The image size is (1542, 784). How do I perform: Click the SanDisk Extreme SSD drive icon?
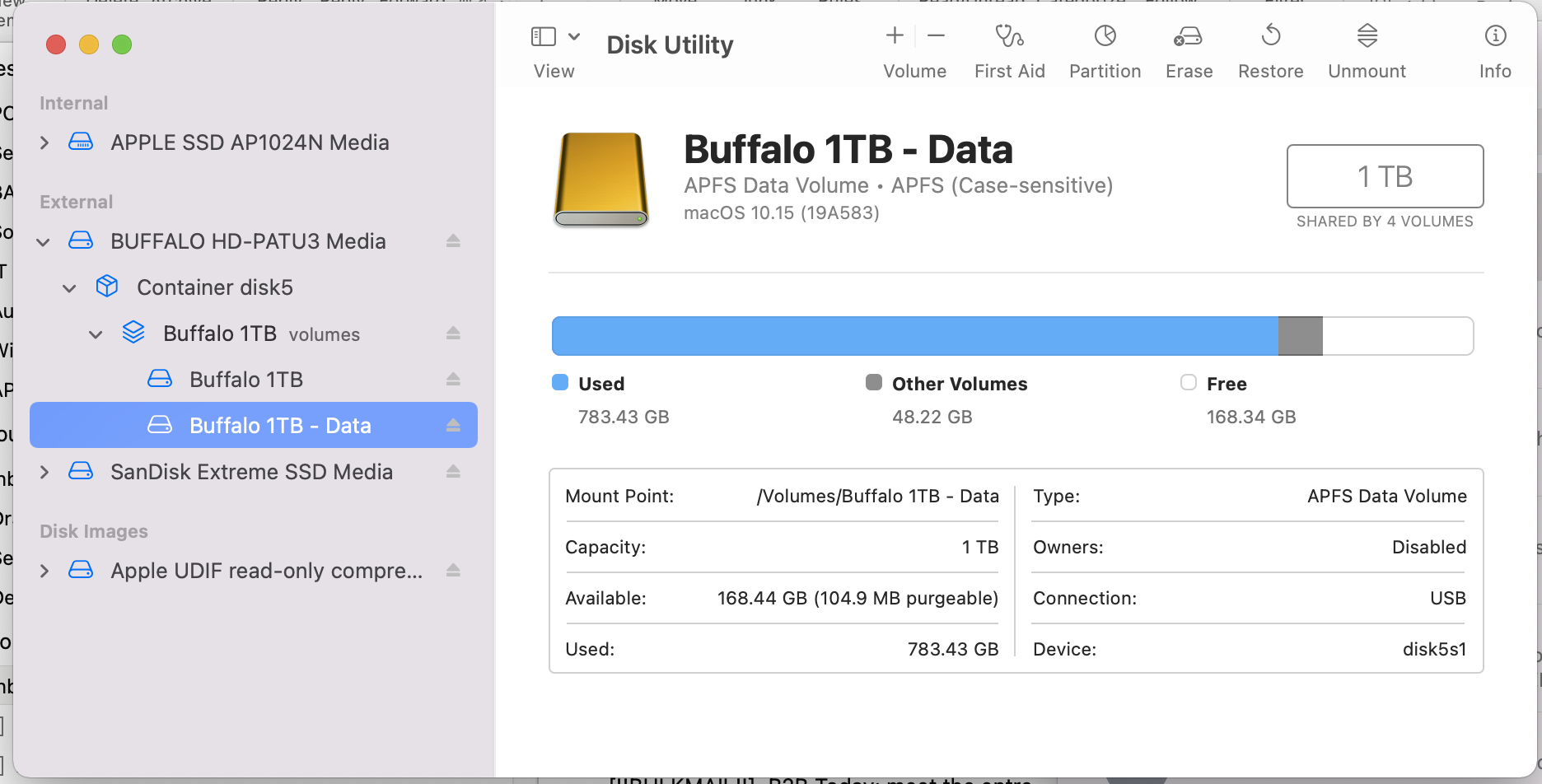pos(81,471)
